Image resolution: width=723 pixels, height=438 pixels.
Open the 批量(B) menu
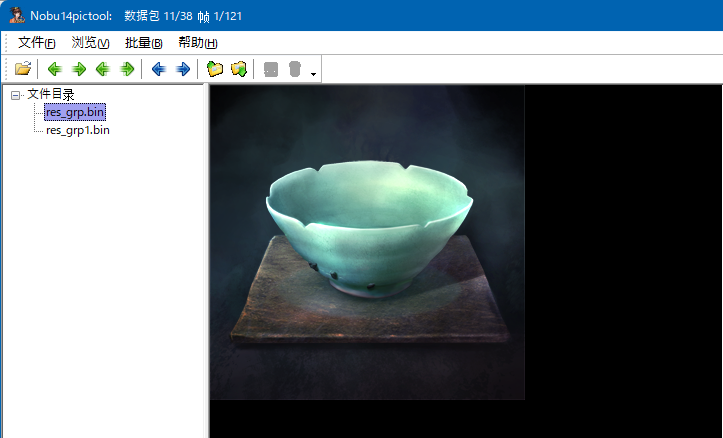coord(143,43)
